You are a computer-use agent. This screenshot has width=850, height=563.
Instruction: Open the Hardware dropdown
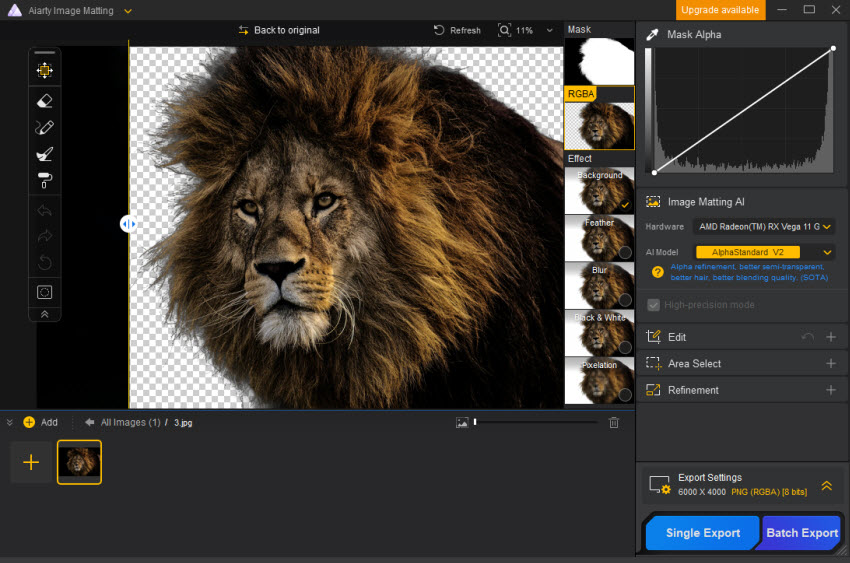click(x=764, y=227)
